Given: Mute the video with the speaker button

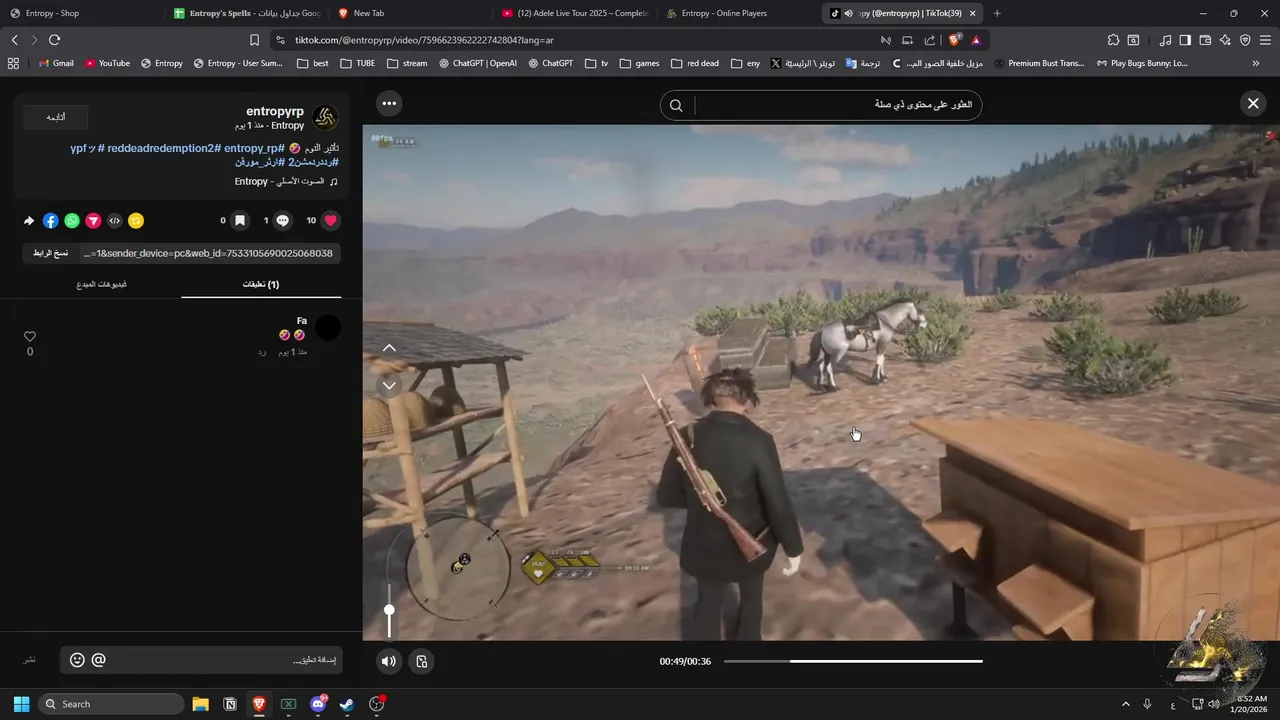Looking at the screenshot, I should (389, 661).
